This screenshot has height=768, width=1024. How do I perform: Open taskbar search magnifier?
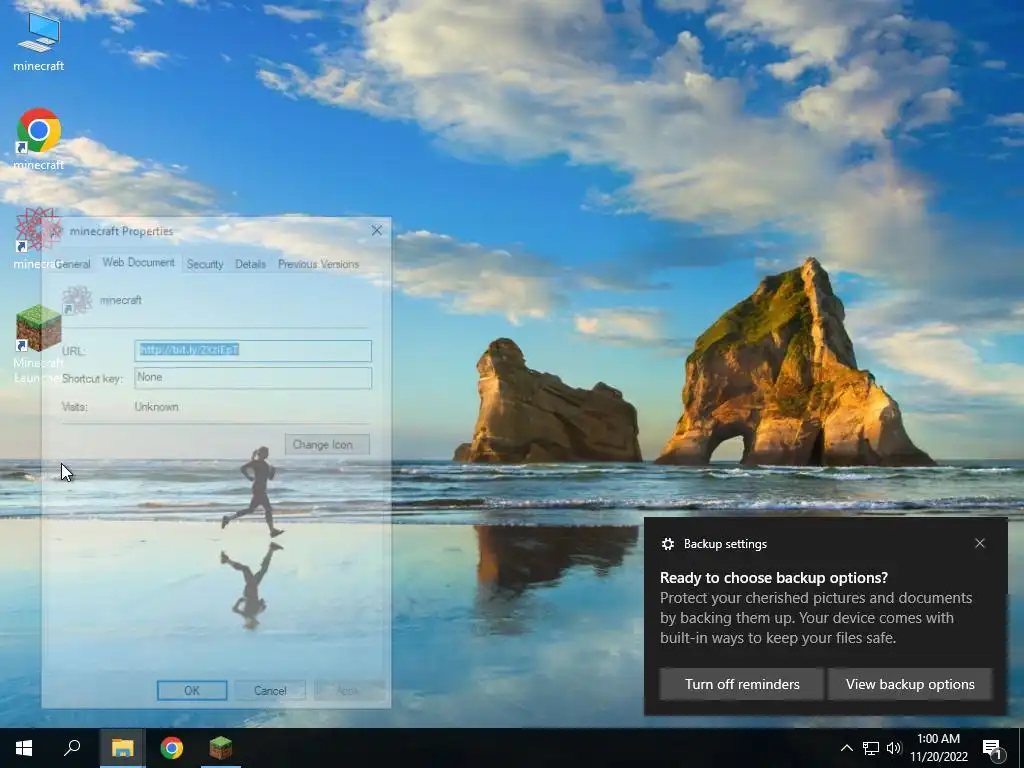[x=72, y=748]
